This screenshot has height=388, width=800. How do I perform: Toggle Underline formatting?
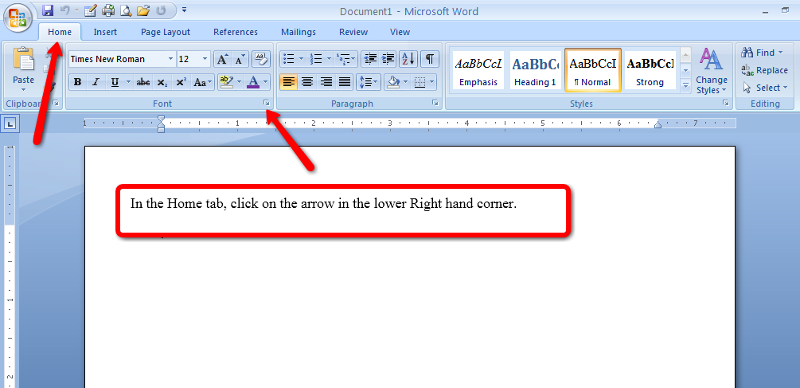(114, 82)
